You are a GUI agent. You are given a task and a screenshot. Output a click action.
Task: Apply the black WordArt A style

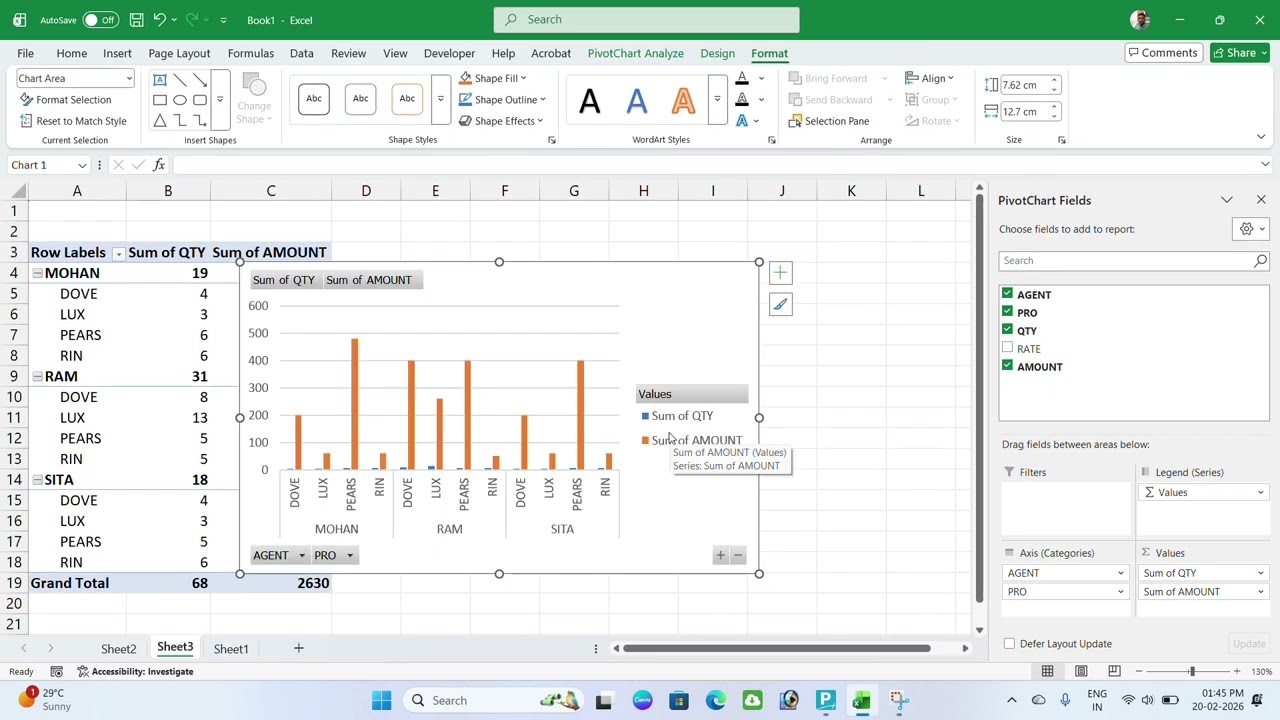[x=590, y=99]
